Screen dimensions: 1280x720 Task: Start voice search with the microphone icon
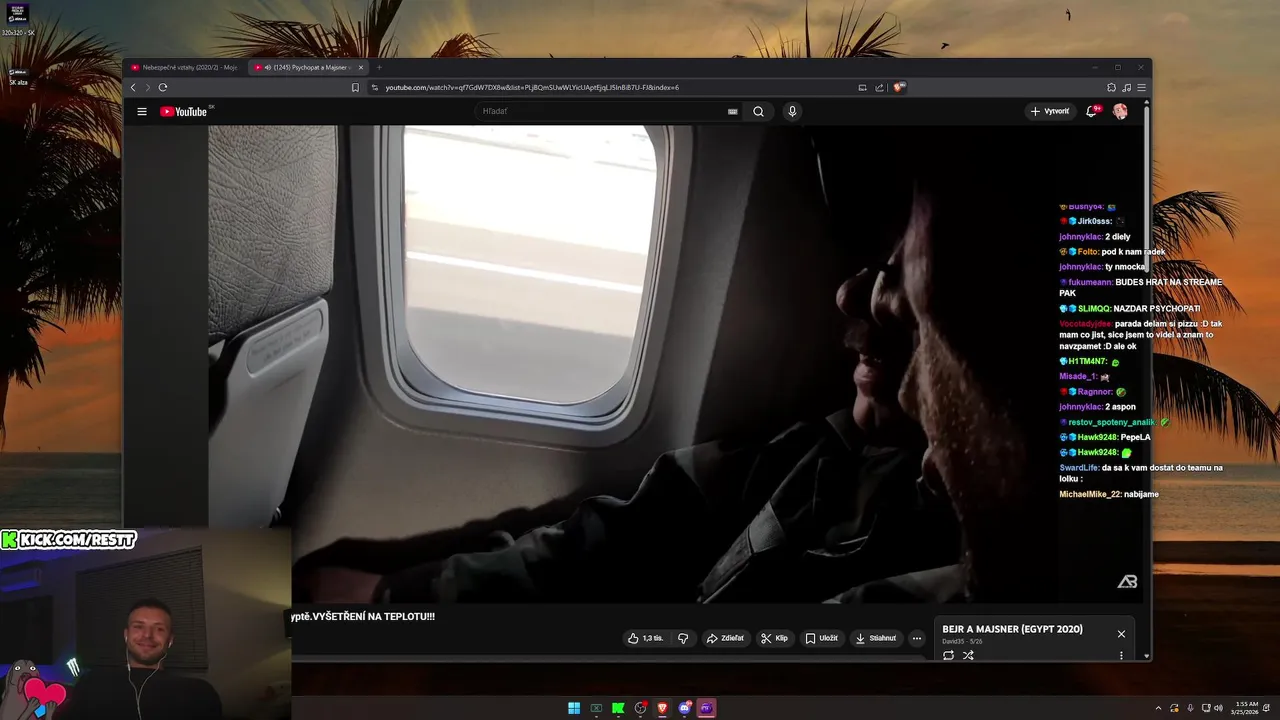click(792, 111)
